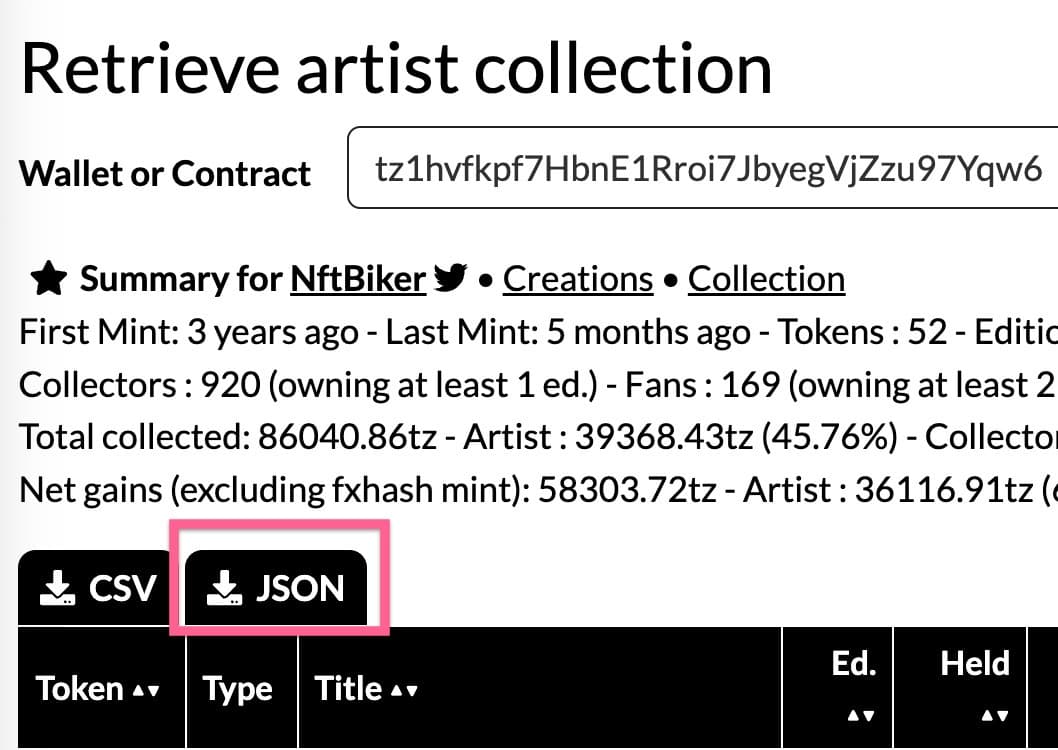
Task: Click the Title column header label
Action: click(x=349, y=689)
